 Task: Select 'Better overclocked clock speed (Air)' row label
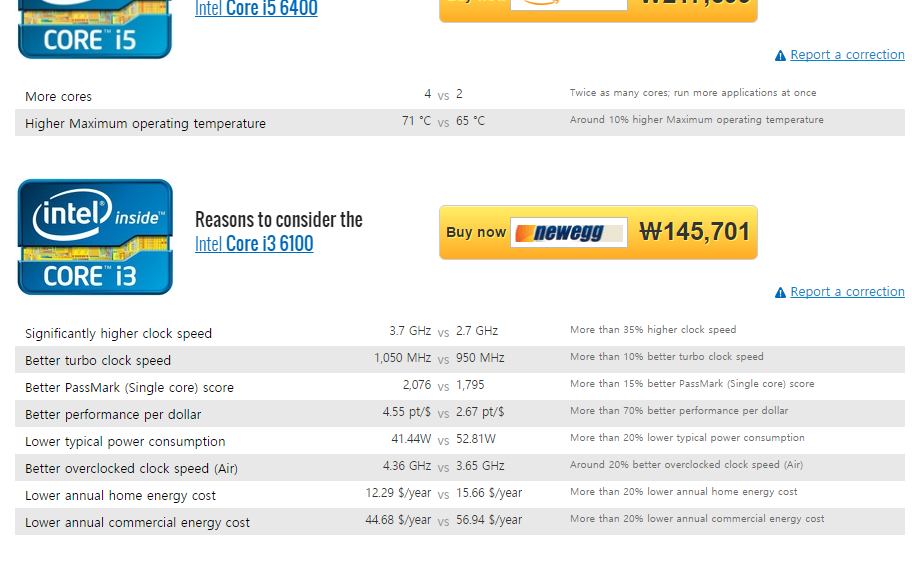point(131,469)
